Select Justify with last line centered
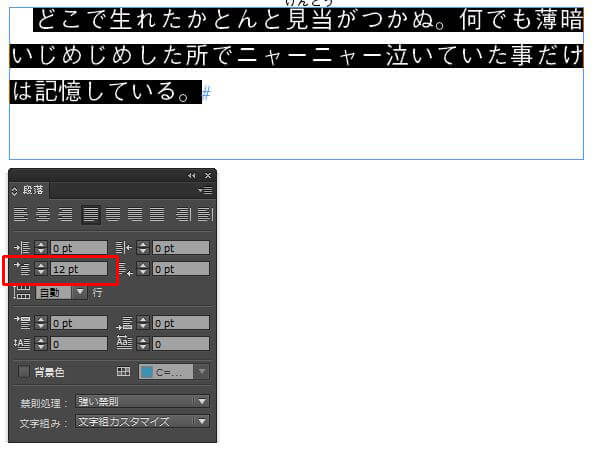The image size is (595, 450). click(x=113, y=214)
